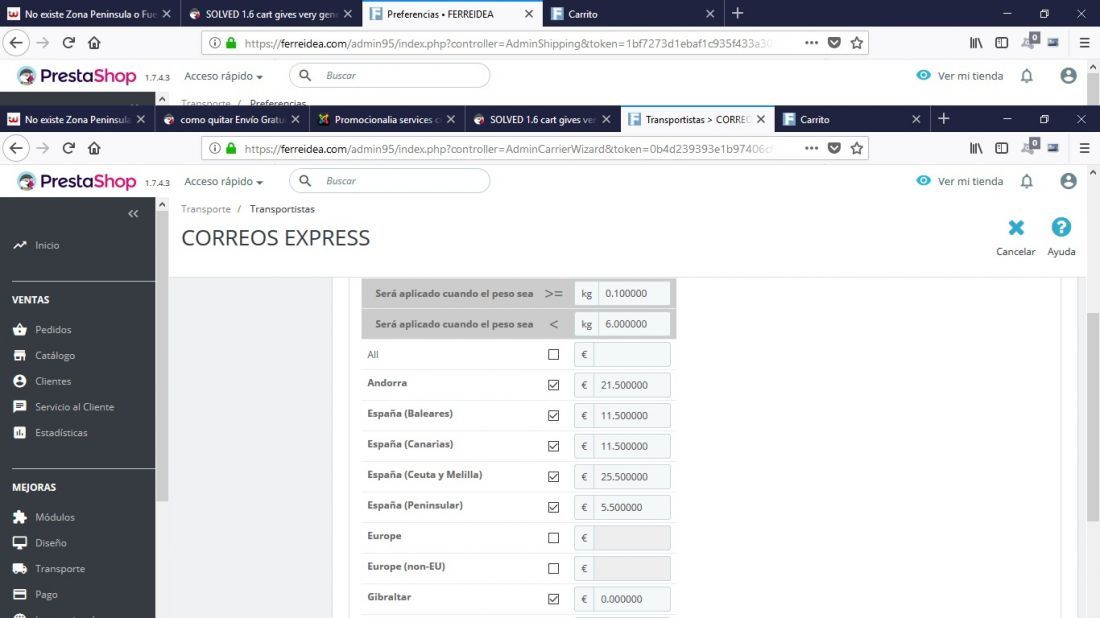Viewport: 1100px width, 618px height.
Task: Open the Ayuda help icon
Action: pos(1061,227)
